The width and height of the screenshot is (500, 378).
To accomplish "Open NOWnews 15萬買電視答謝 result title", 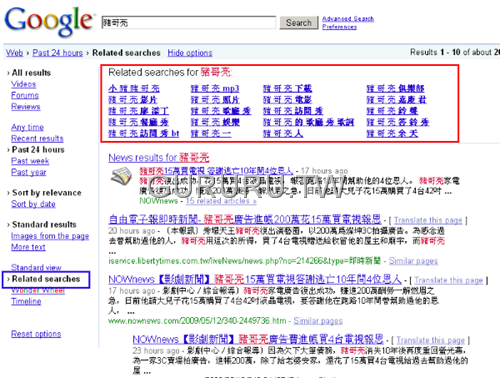I will (255, 279).
